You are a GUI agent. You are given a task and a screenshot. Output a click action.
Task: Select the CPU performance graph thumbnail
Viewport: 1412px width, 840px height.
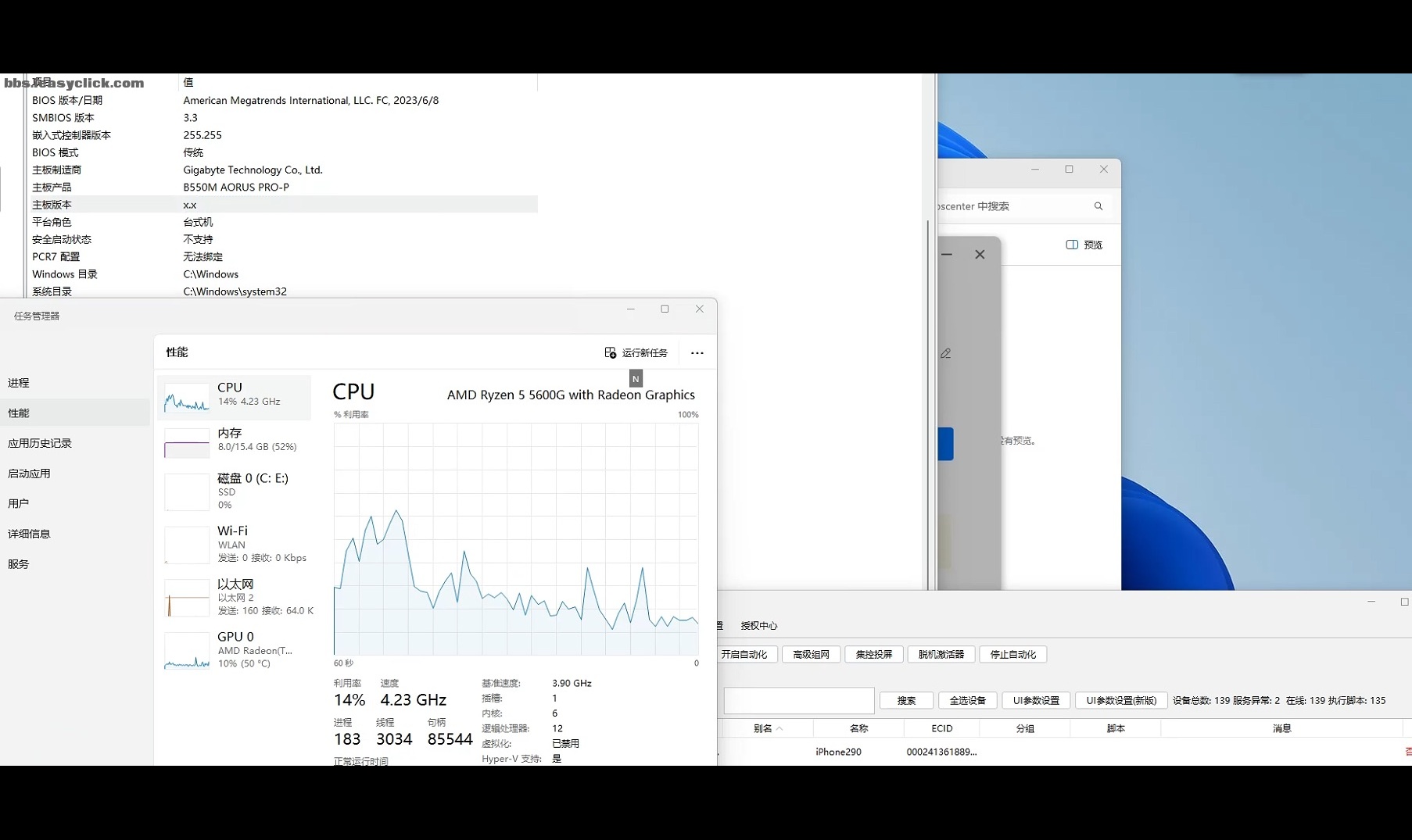187,398
